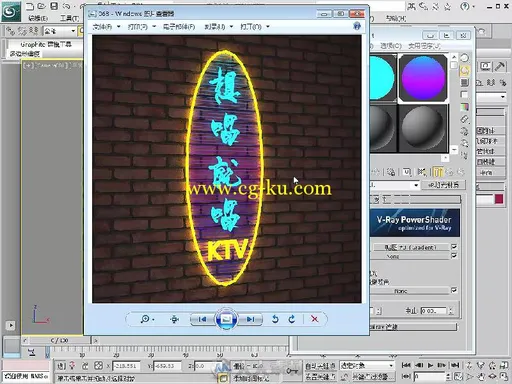Viewport: 512px width, 384px height.
Task: Start slideshow with the round center button
Action: [226, 319]
